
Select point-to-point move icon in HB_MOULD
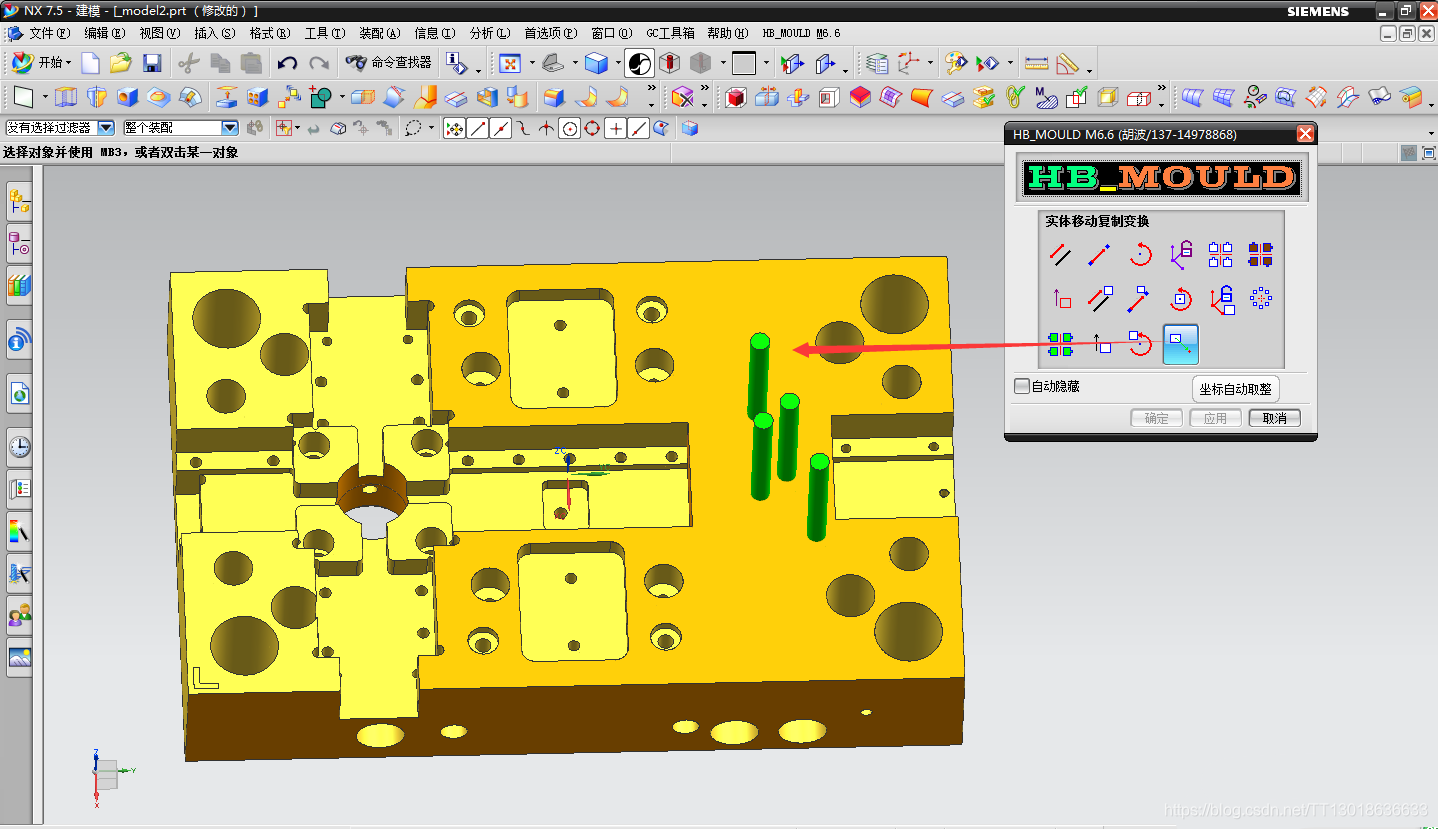(x=1100, y=255)
